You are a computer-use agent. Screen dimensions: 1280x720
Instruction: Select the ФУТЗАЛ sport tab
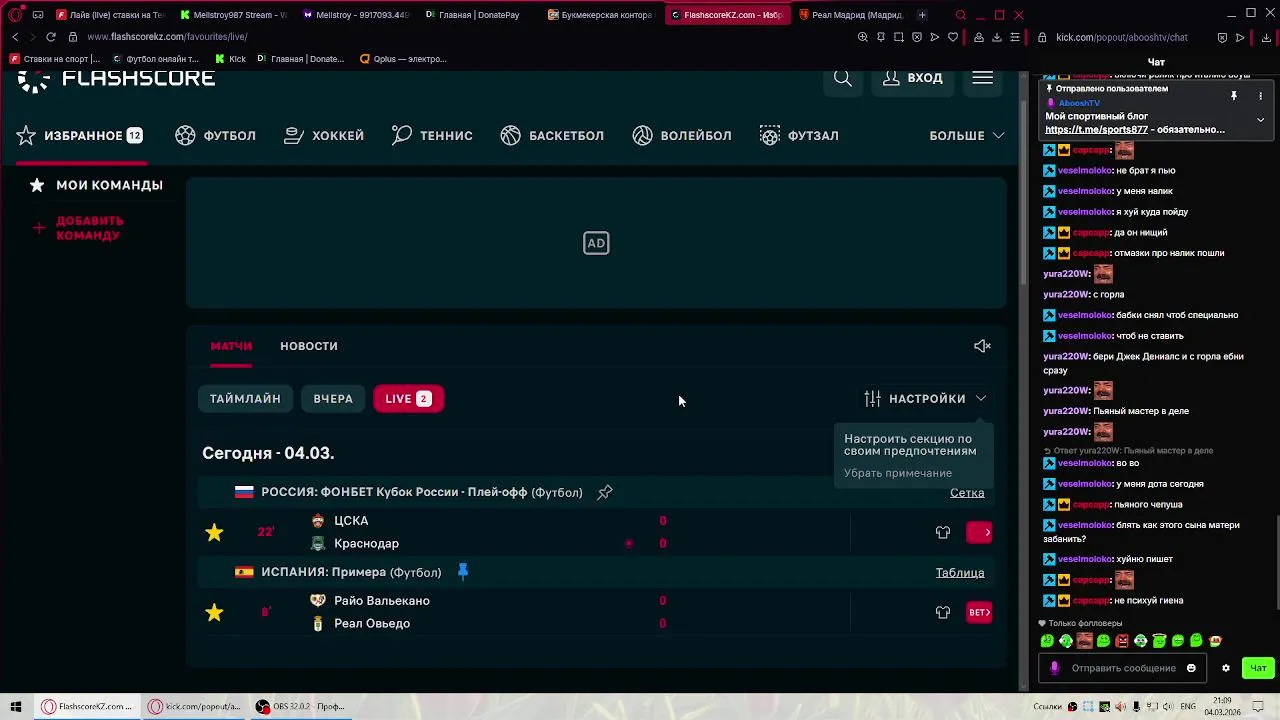[x=799, y=136]
